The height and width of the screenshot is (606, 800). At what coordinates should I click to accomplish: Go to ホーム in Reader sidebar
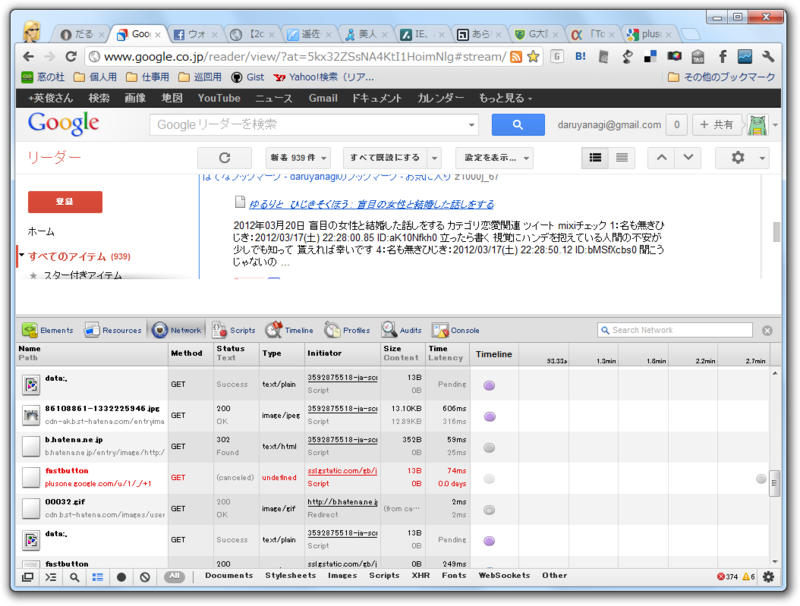[41, 232]
